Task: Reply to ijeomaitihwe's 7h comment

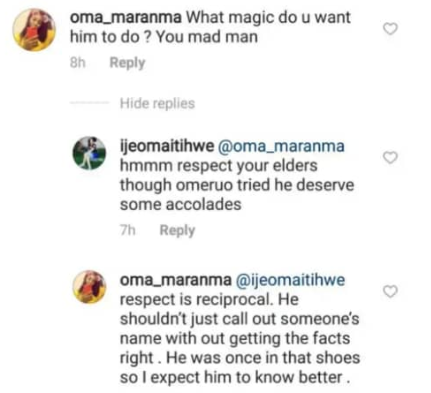Action: [177, 230]
